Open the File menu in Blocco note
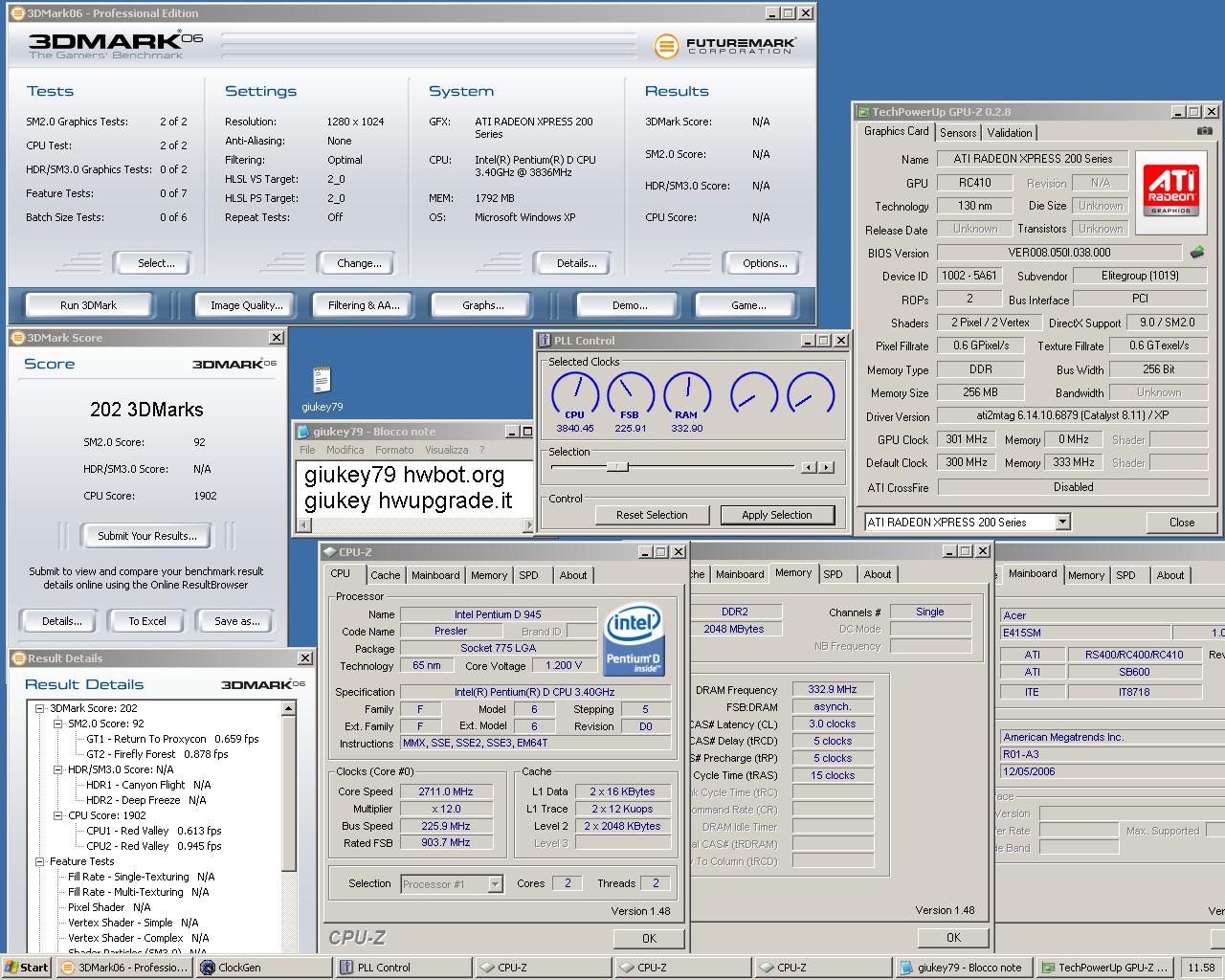 click(x=307, y=450)
